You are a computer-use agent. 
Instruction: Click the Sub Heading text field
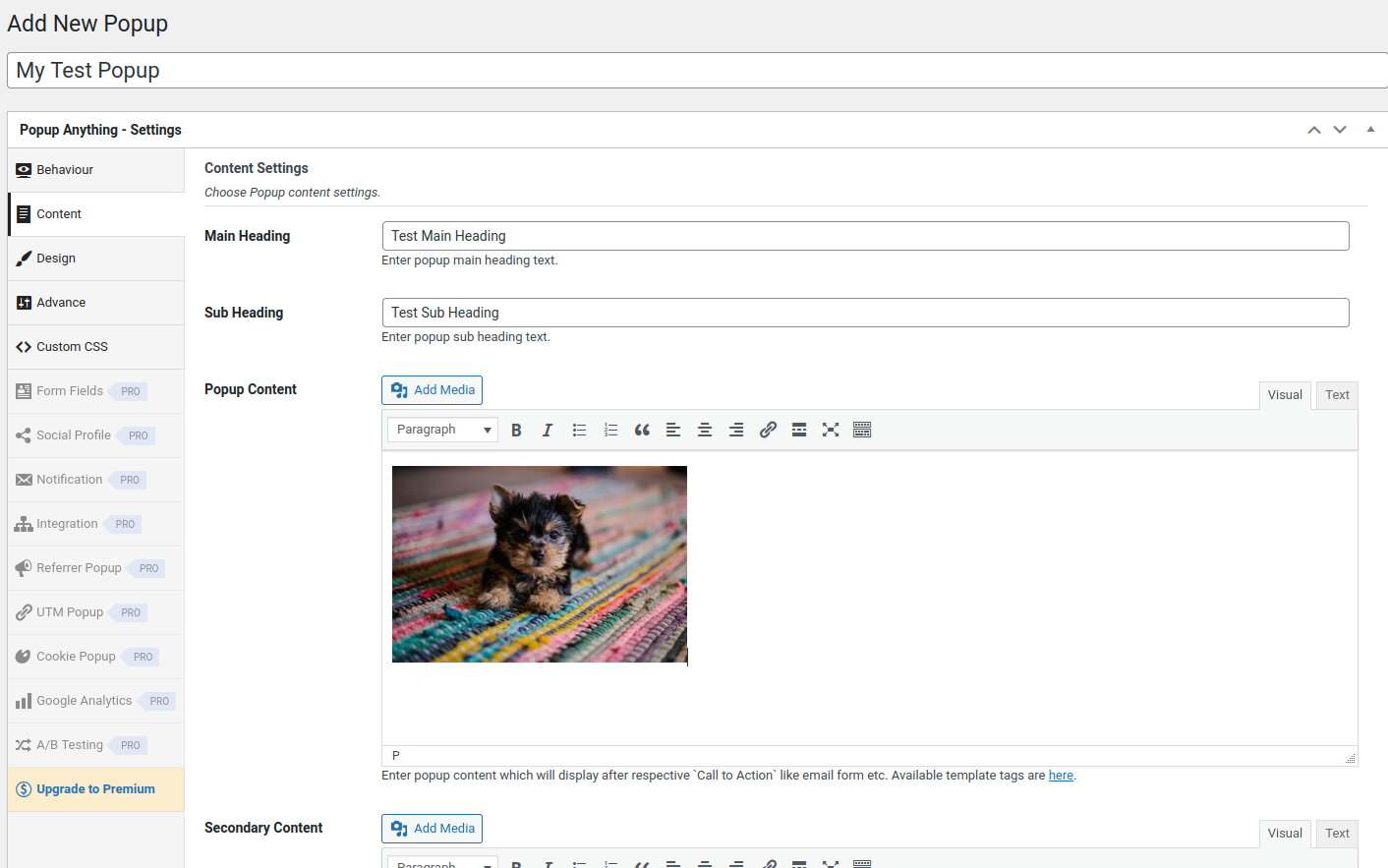tap(865, 313)
